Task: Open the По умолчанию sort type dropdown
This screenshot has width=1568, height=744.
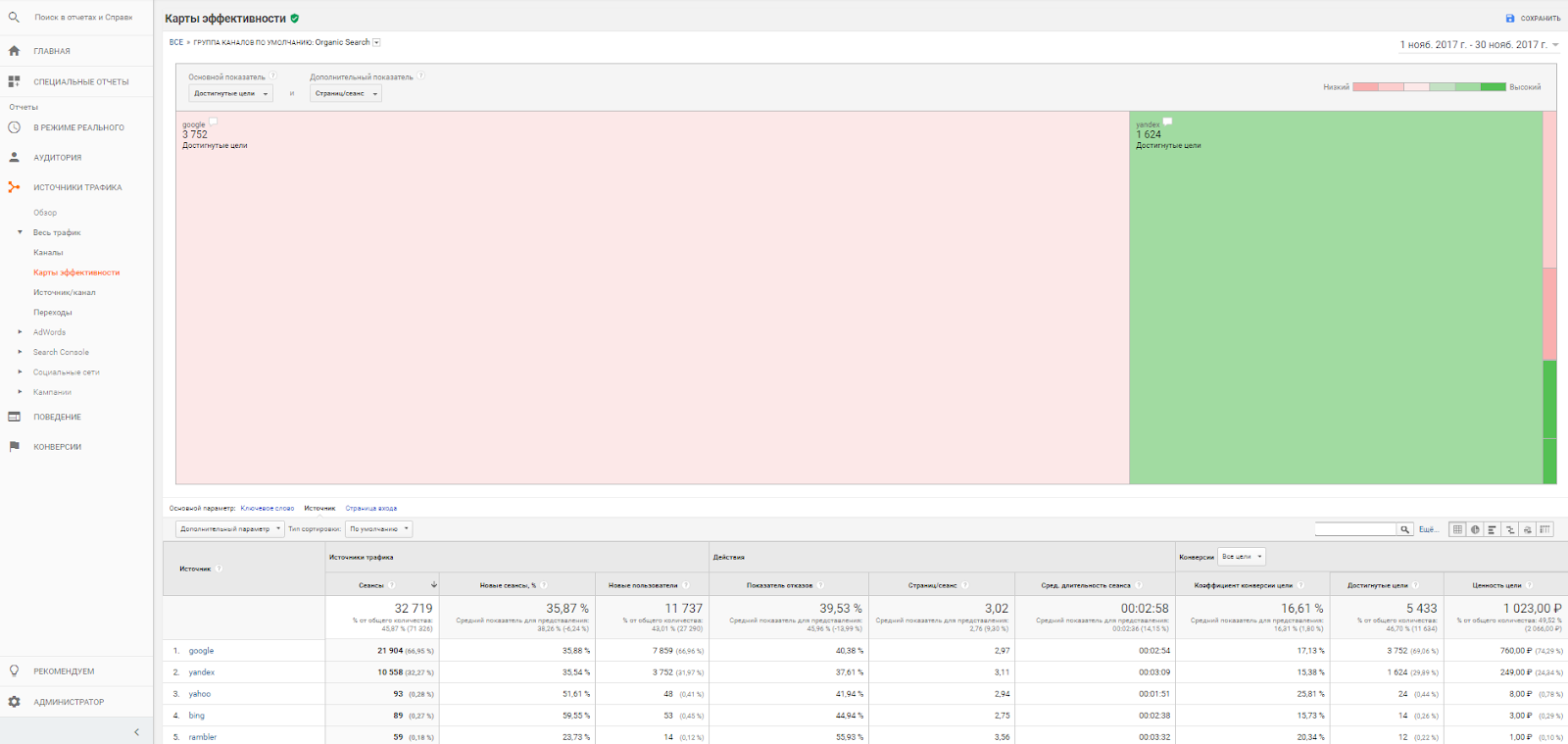Action: pos(379,529)
